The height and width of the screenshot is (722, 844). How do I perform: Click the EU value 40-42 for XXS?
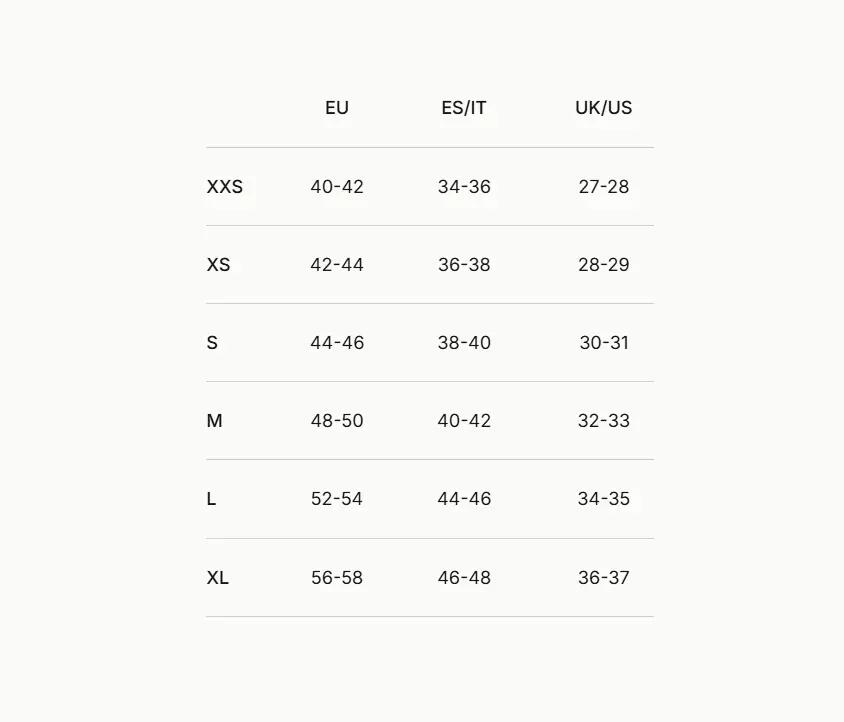coord(337,186)
